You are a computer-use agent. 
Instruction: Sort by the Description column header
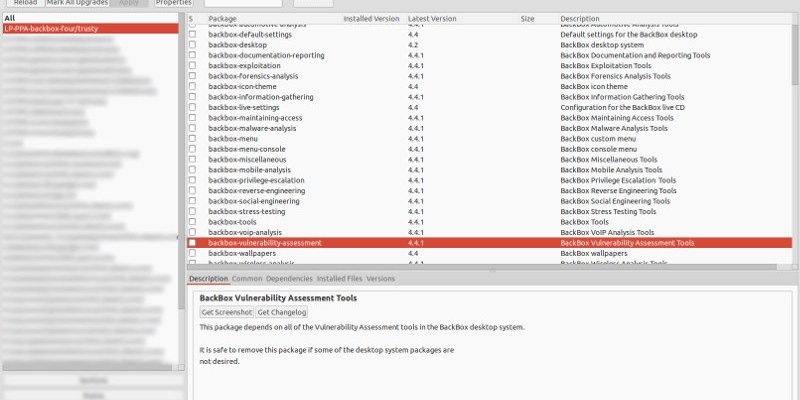point(580,19)
